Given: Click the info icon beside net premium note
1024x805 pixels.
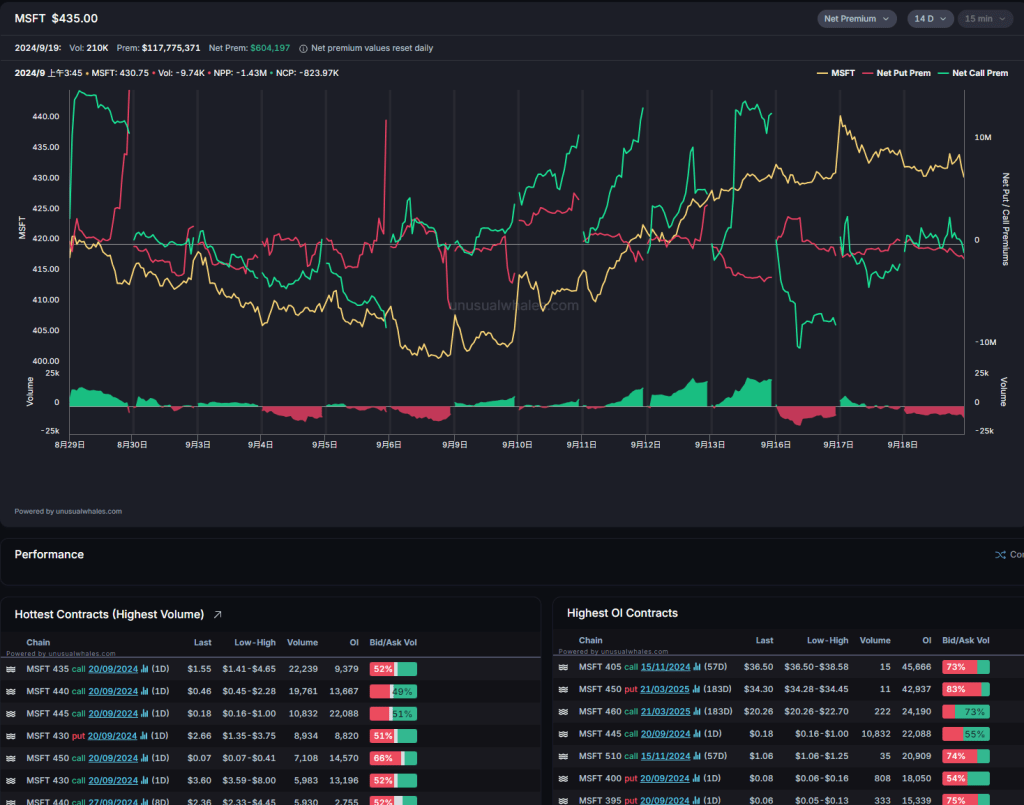Looking at the screenshot, I should (x=303, y=48).
